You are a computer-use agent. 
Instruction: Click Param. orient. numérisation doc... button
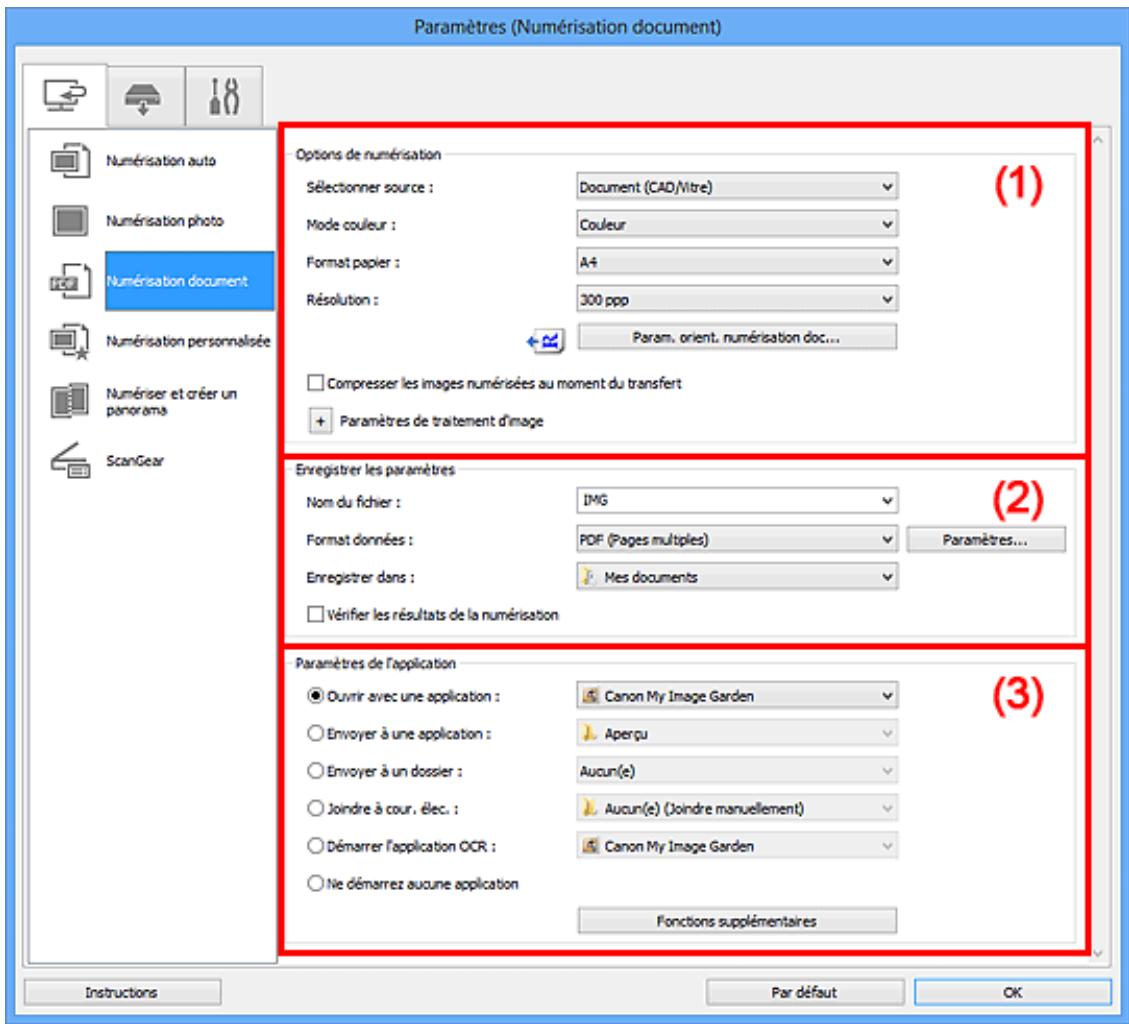pyautogui.click(x=737, y=336)
